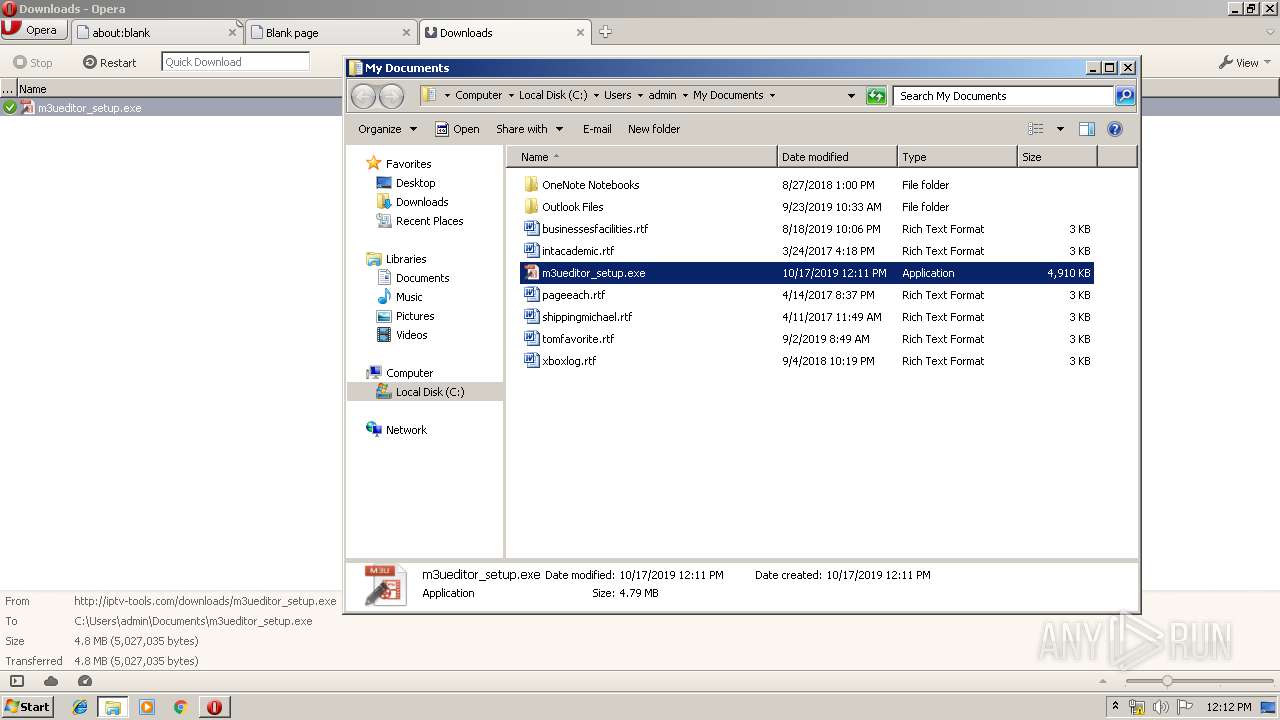Viewport: 1280px width, 720px height.
Task: Open the Pictures library
Action: coord(414,316)
